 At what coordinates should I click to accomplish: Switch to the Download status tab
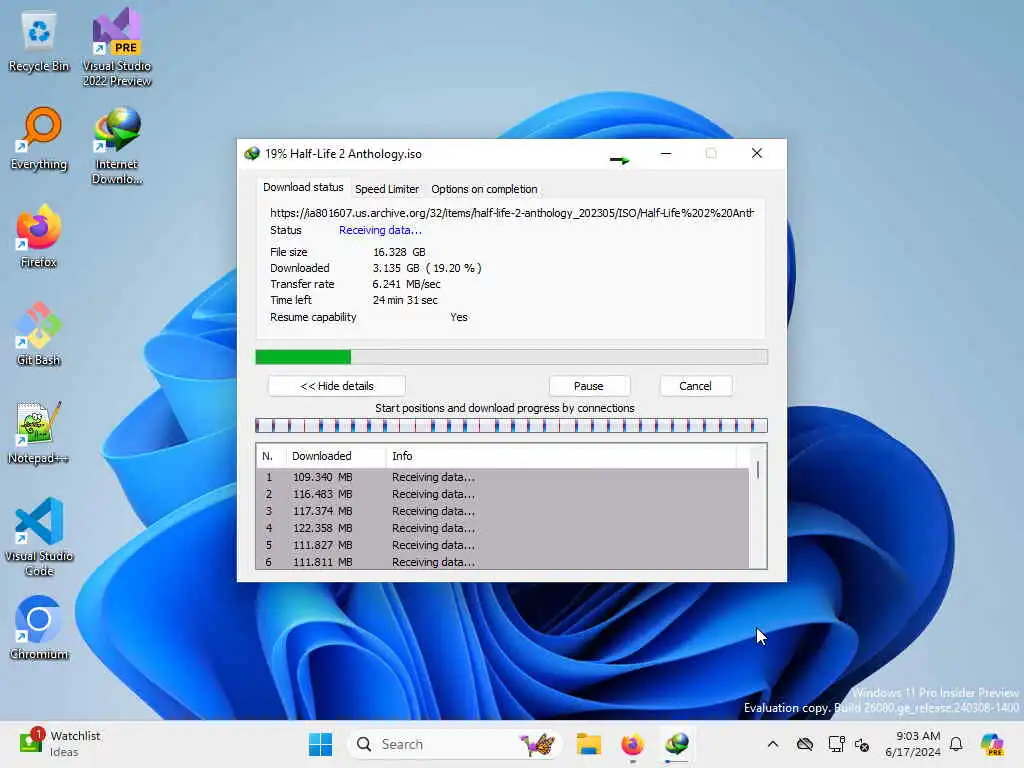click(x=303, y=187)
